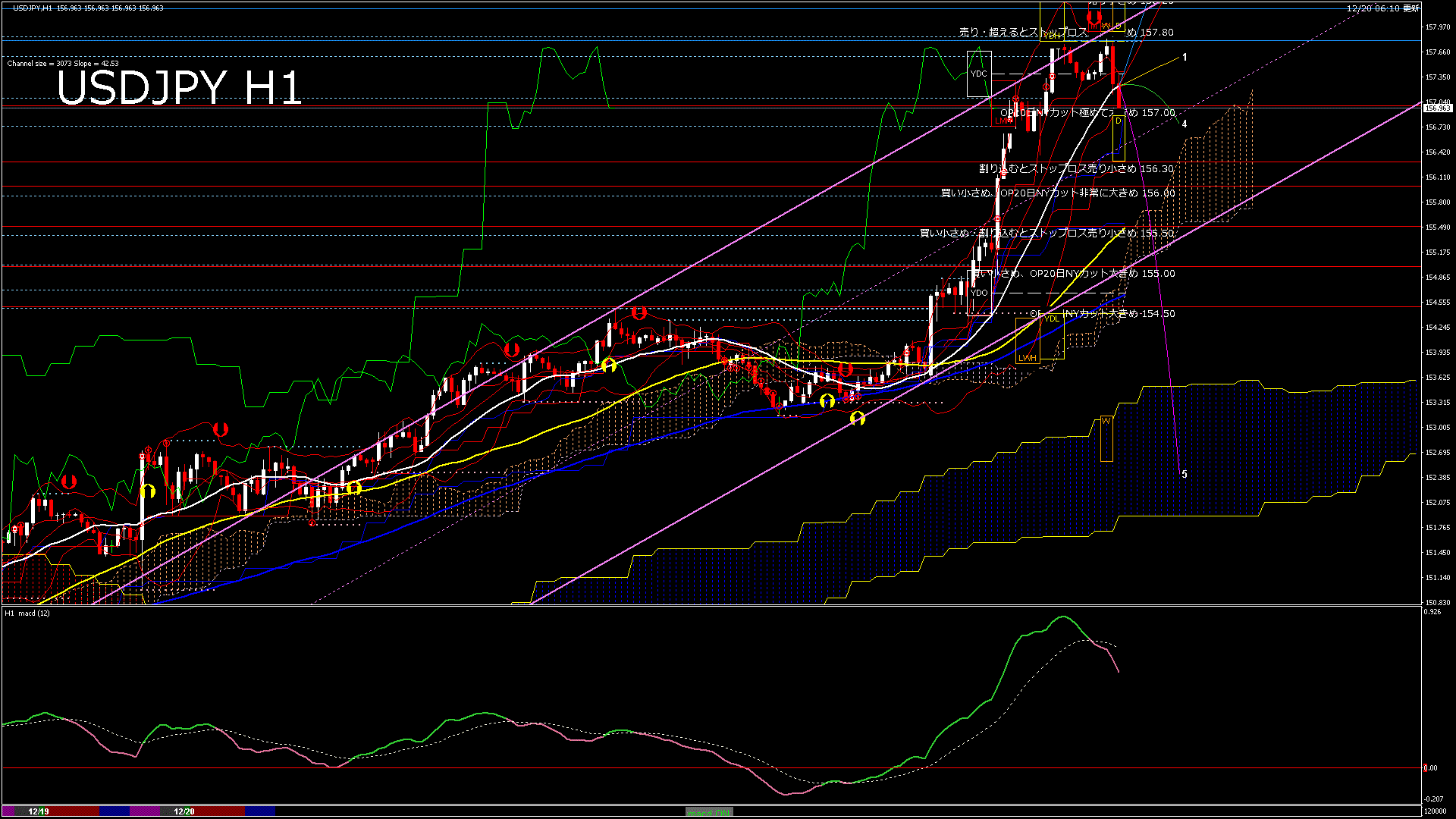Click the 12/20 06:10 更新 timestamp
Screen dimensions: 1456x819
click(1382, 8)
